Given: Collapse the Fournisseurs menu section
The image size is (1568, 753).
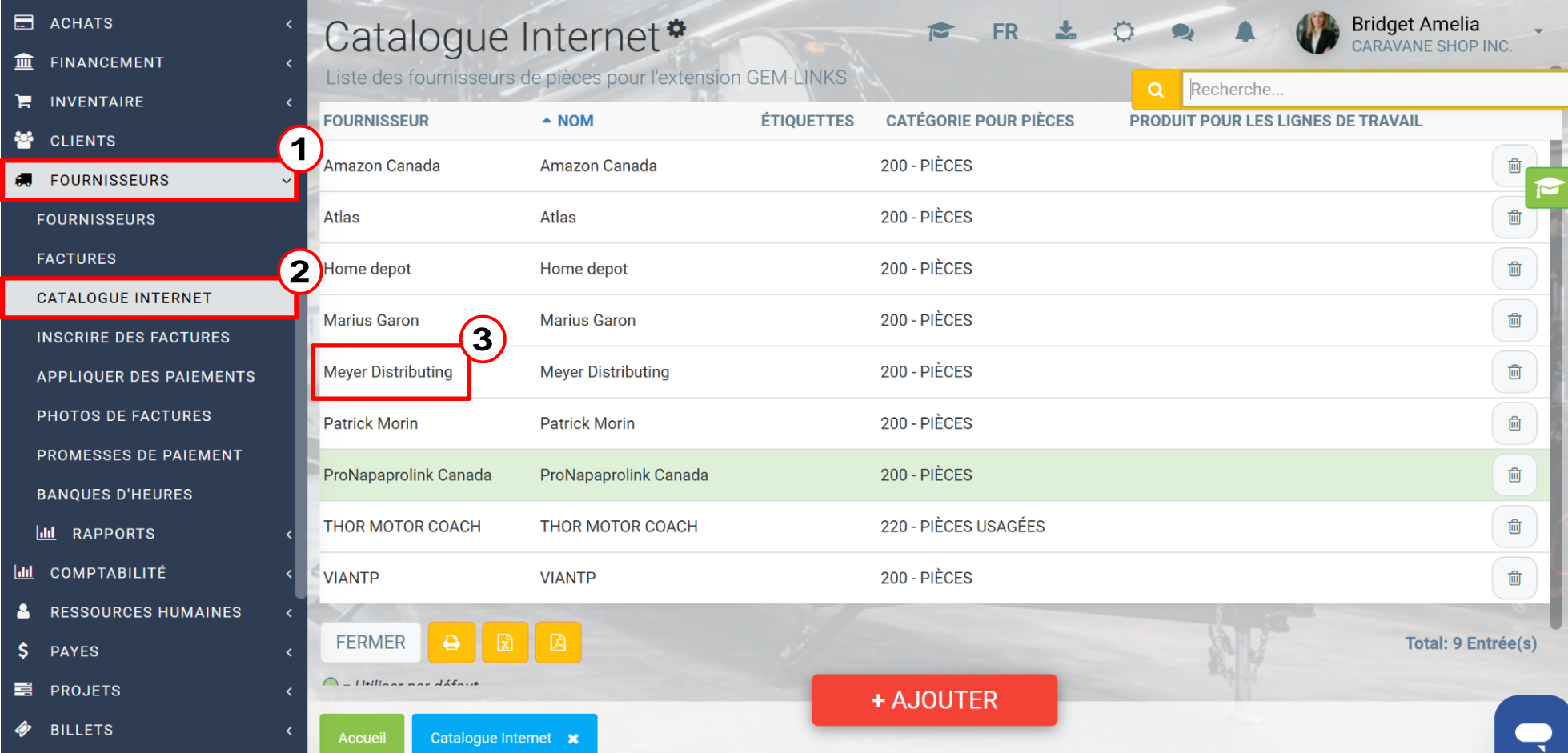Looking at the screenshot, I should tap(150, 180).
